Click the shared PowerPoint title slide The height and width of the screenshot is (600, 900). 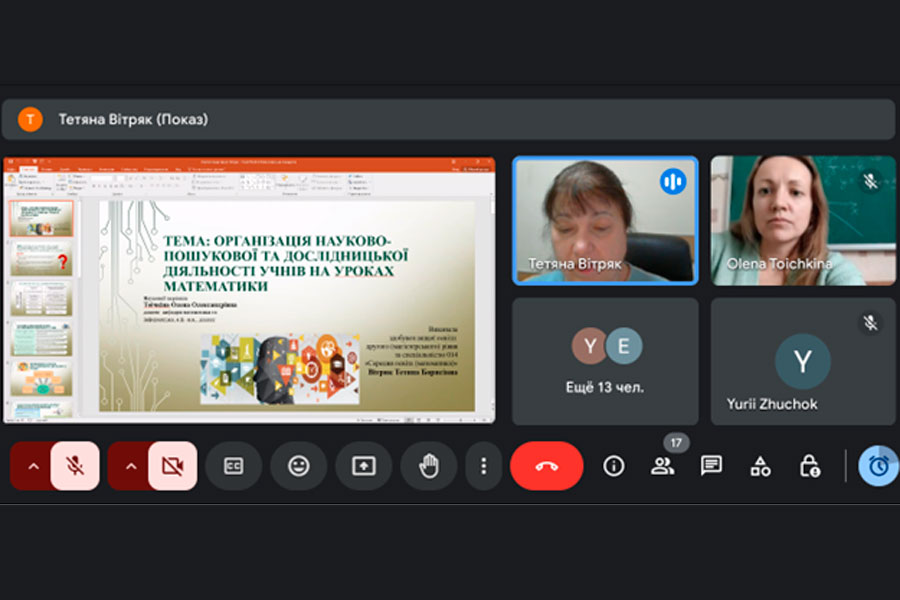[x=287, y=305]
